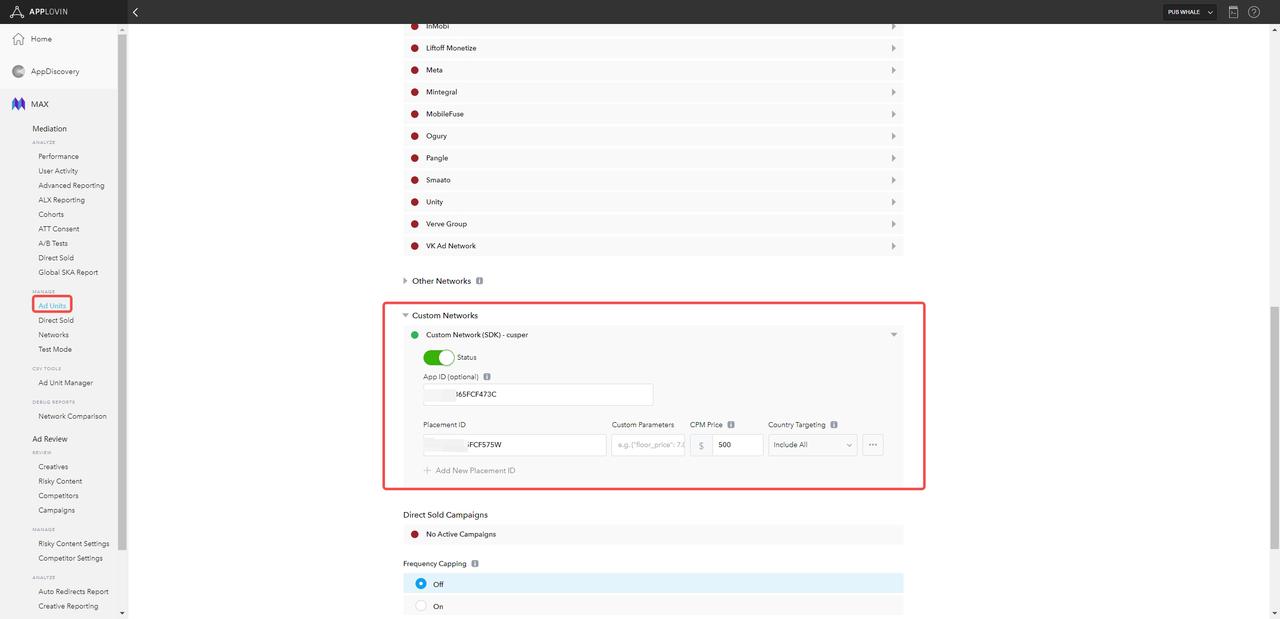This screenshot has height=619, width=1280.
Task: Click the CPM Price field showing 500
Action: (x=738, y=445)
